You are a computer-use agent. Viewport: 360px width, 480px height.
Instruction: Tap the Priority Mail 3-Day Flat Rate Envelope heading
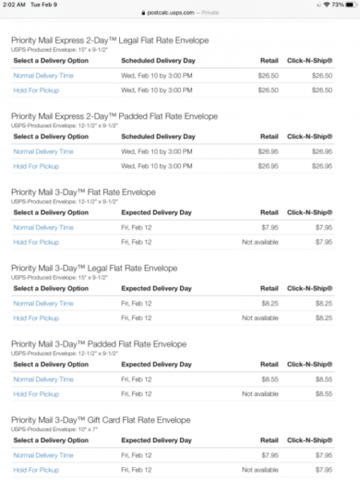coord(83,192)
